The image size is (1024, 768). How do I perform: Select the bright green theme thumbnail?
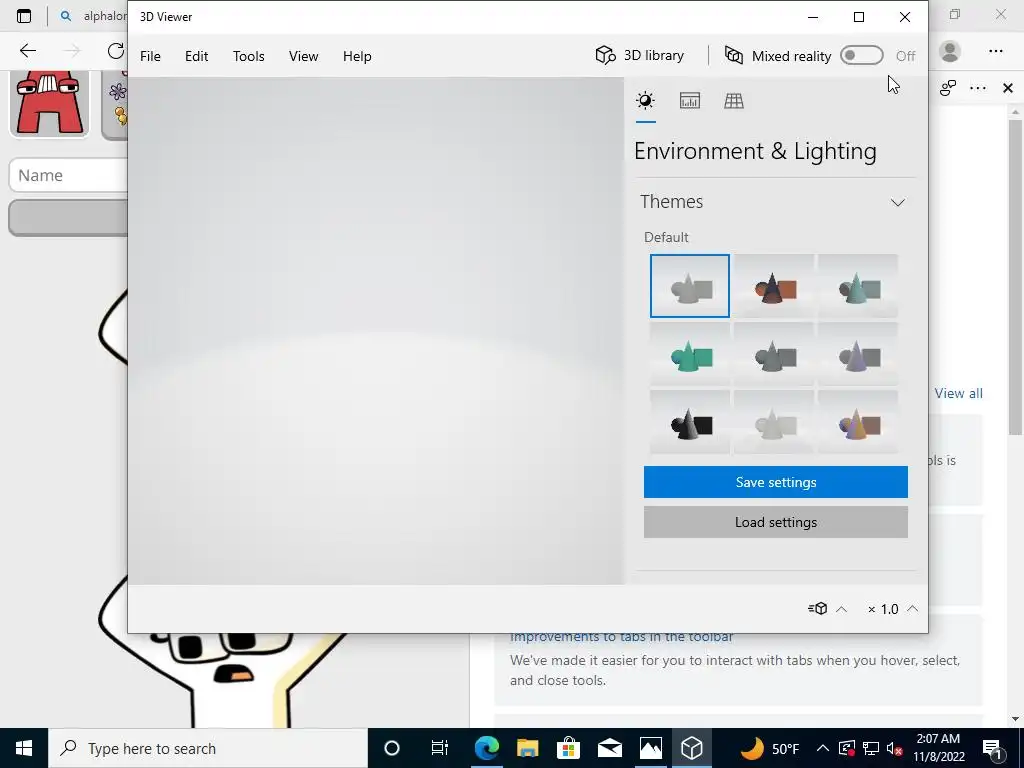click(x=690, y=354)
